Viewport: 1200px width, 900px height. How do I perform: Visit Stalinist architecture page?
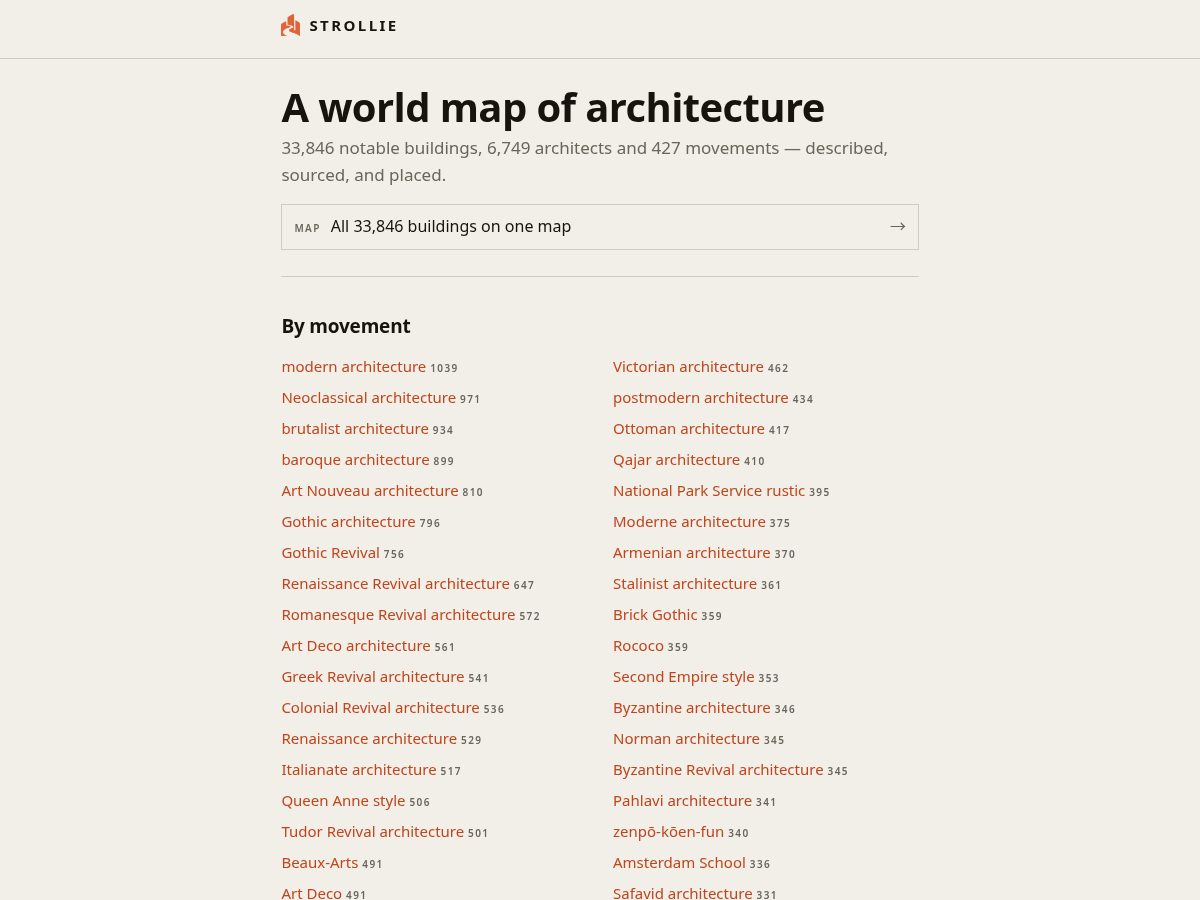[x=685, y=584]
